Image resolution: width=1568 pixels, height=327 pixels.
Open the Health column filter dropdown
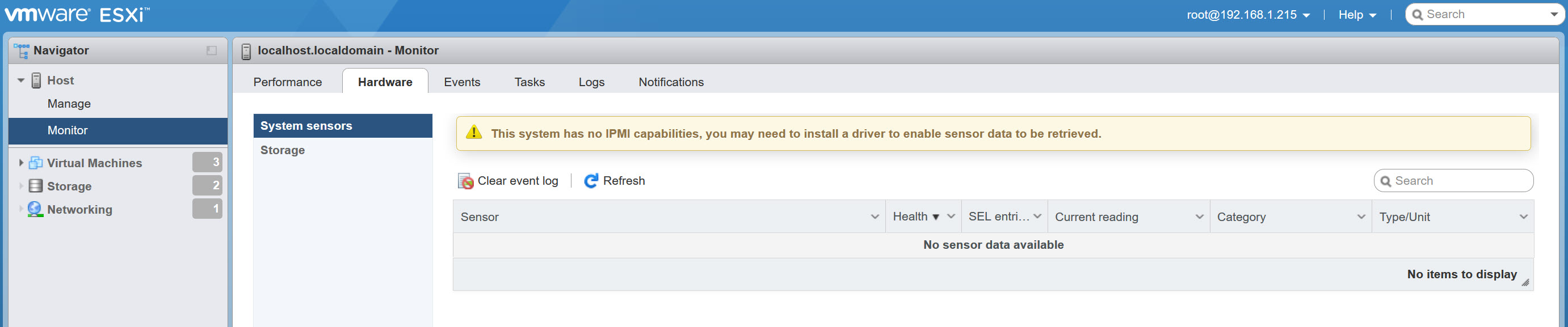[950, 216]
